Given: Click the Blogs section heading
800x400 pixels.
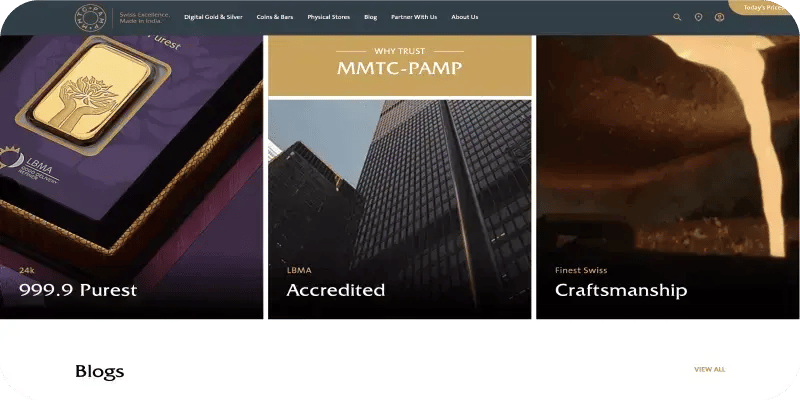Looking at the screenshot, I should (99, 371).
